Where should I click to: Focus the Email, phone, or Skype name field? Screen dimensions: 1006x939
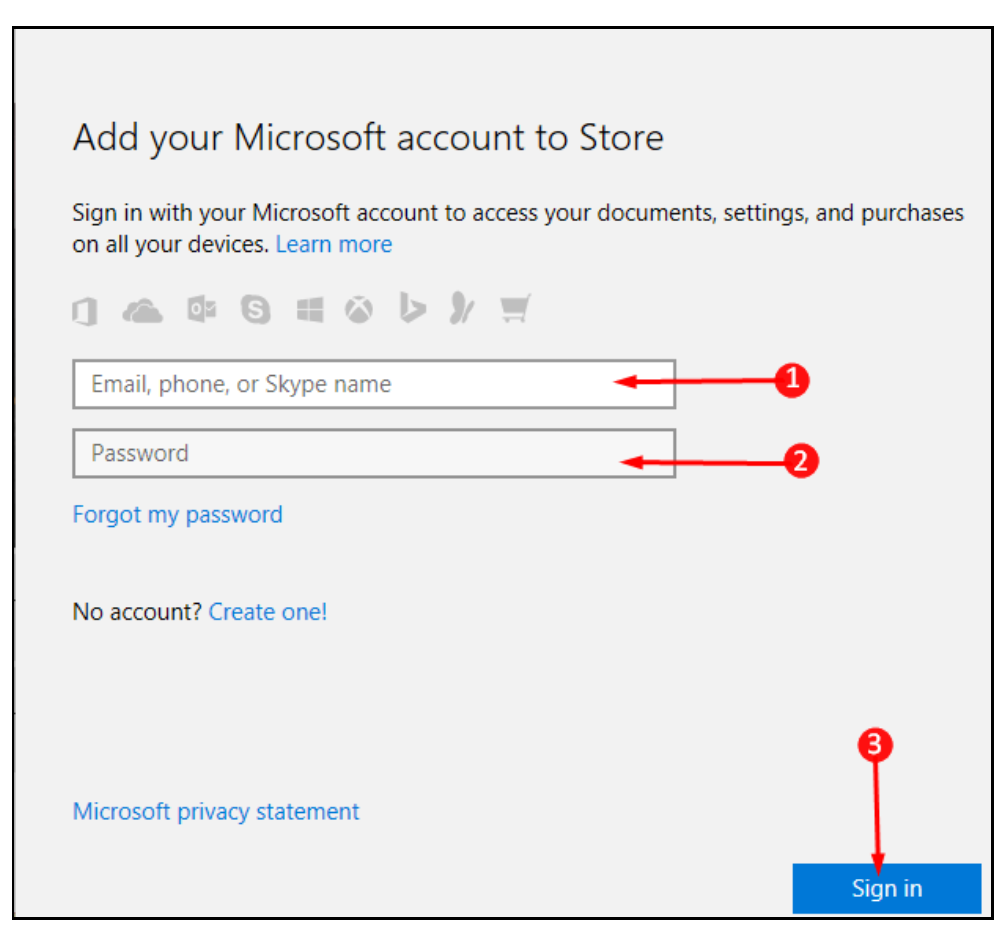[374, 384]
